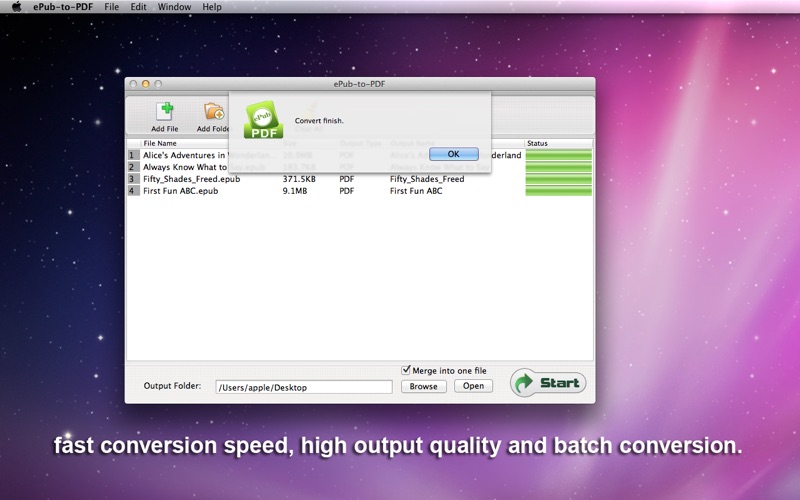This screenshot has width=800, height=500.
Task: Select the Fifty_Shades_Freed.epub row
Action: [360, 179]
